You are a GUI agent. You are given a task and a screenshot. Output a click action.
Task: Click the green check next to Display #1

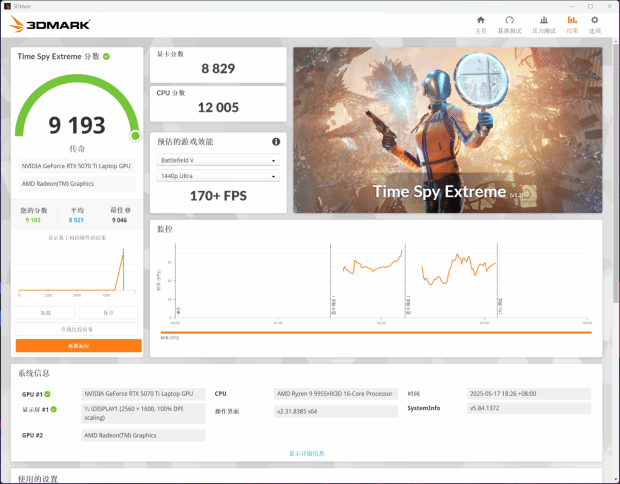pyautogui.click(x=53, y=409)
